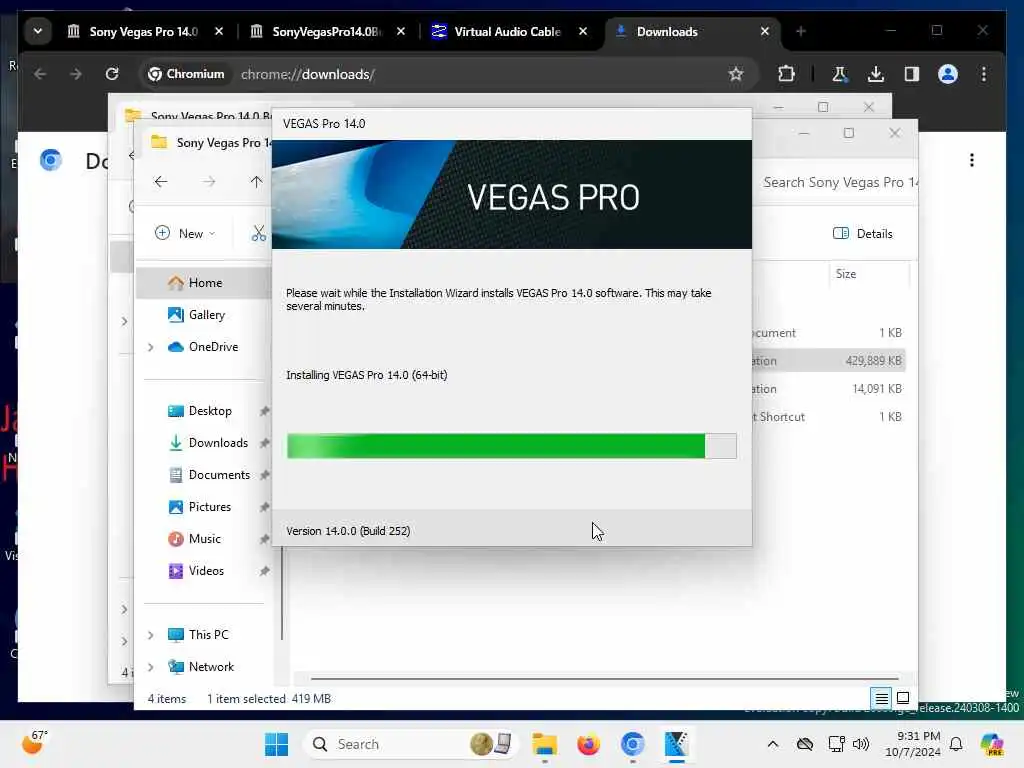Open the tab search dropdown in Chromium
Image resolution: width=1024 pixels, height=768 pixels.
coord(38,31)
